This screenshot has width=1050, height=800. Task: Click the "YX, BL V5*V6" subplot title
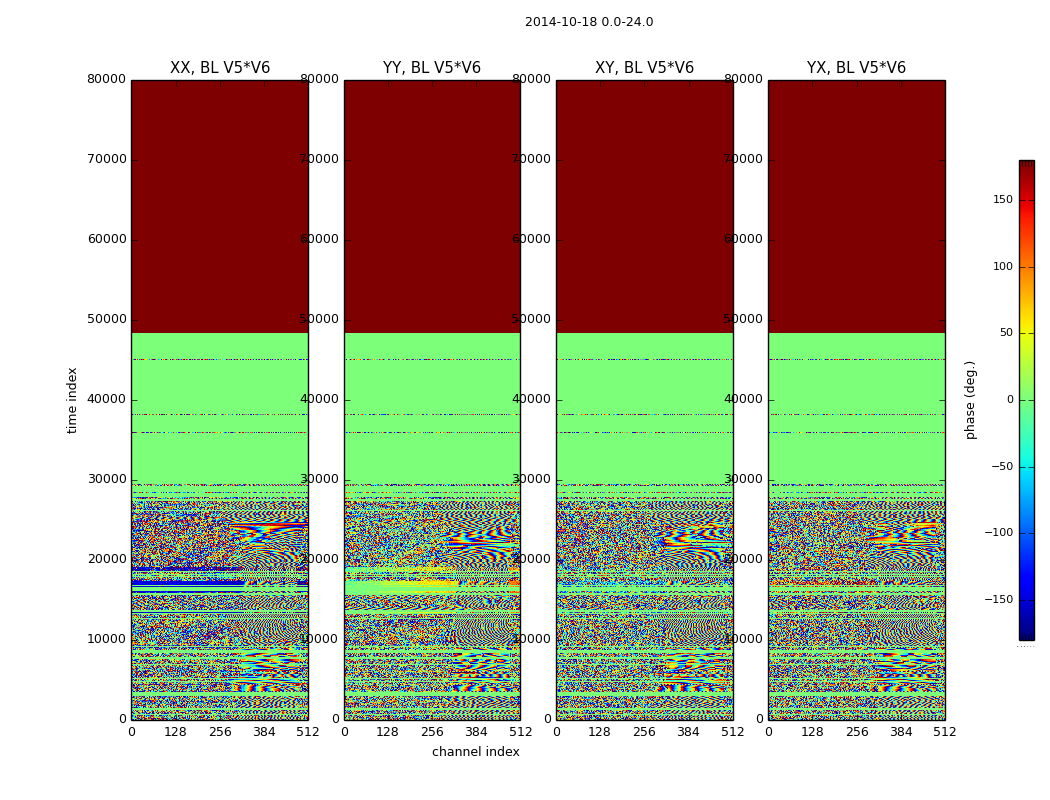click(856, 68)
